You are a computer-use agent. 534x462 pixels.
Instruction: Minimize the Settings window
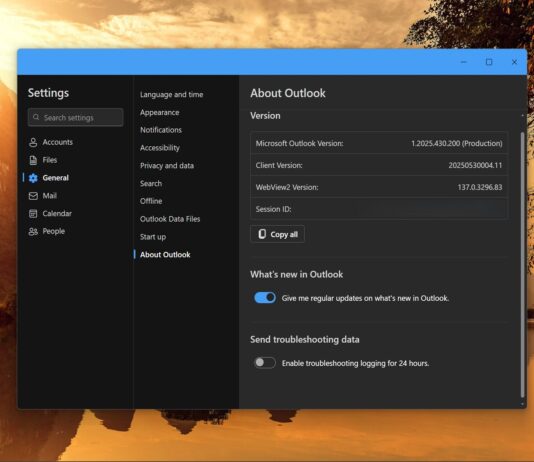464,62
